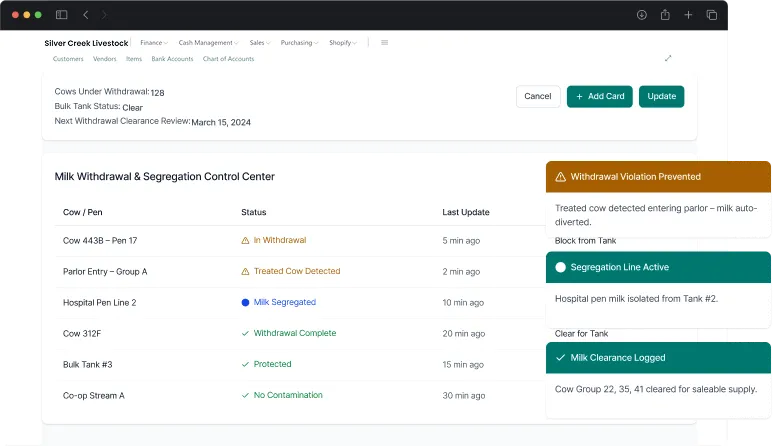Go back using the back arrow
Image resolution: width=773 pixels, height=446 pixels.
(x=86, y=15)
